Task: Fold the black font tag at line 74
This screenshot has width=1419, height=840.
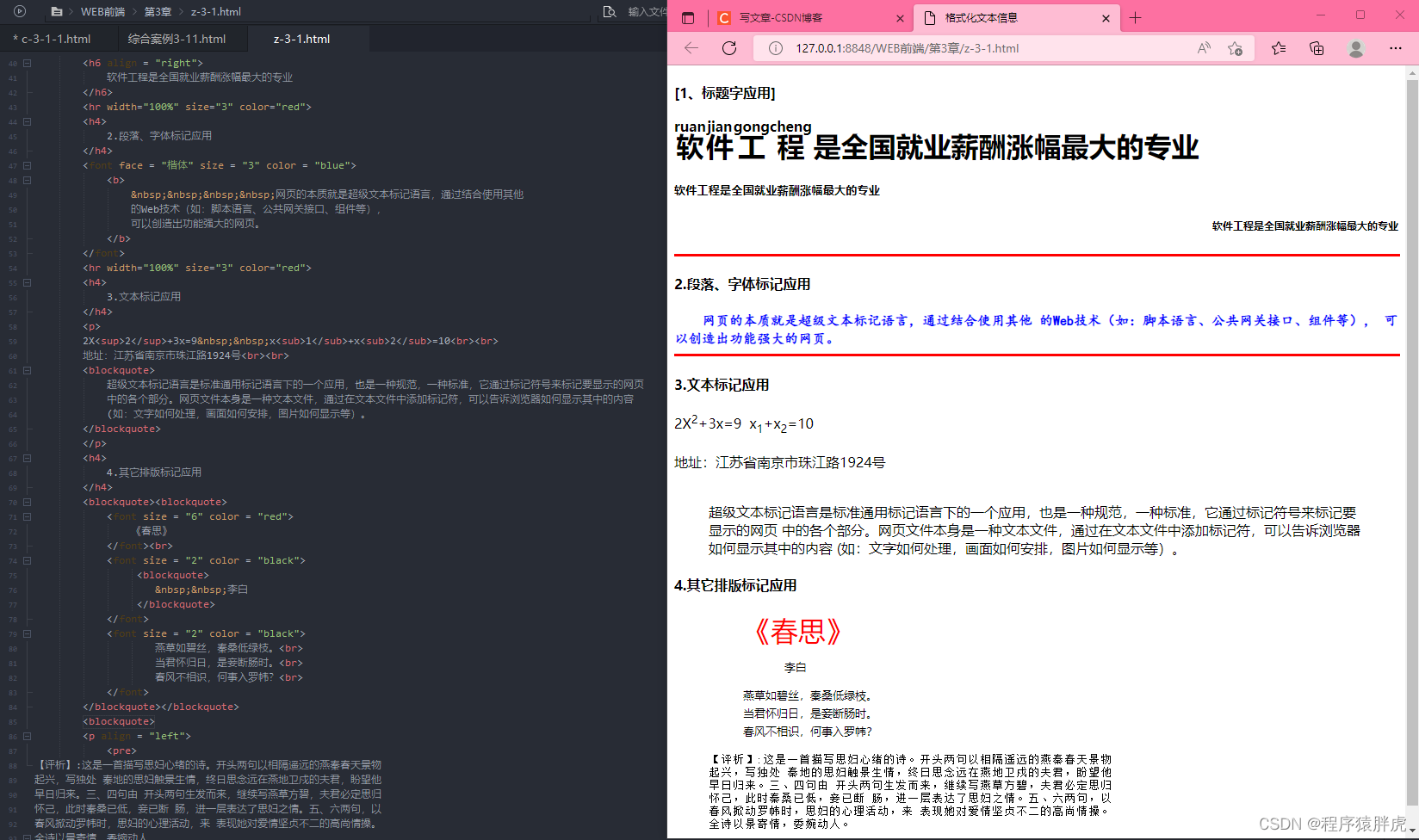Action: [x=28, y=560]
